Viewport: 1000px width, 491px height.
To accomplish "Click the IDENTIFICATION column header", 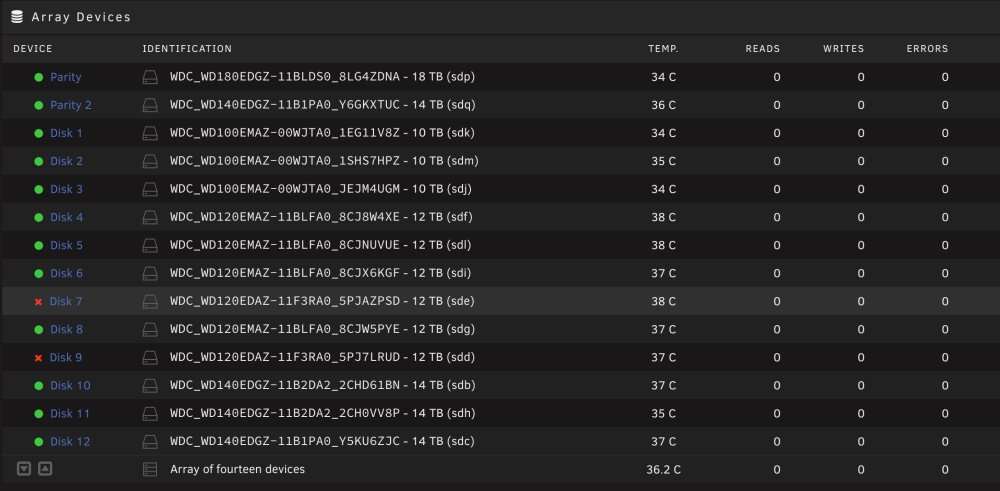I will (x=187, y=48).
